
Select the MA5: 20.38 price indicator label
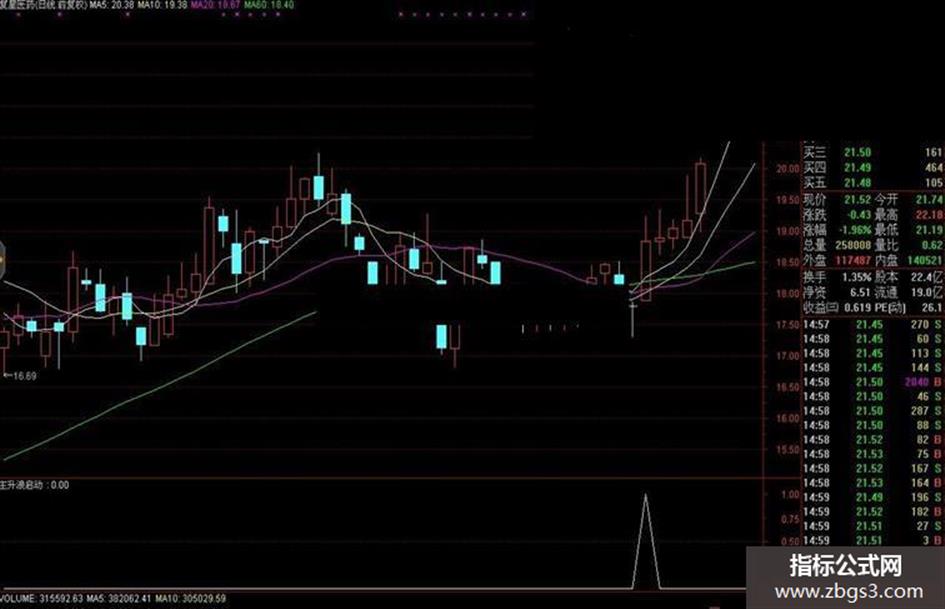point(112,5)
